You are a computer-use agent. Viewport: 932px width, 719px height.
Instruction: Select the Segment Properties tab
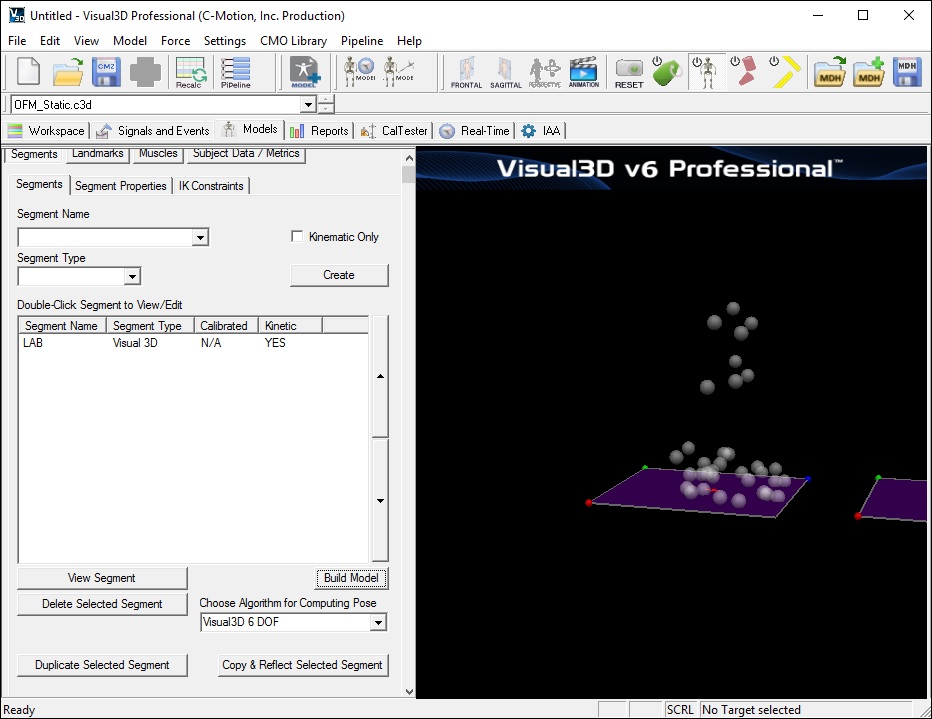[x=121, y=186]
